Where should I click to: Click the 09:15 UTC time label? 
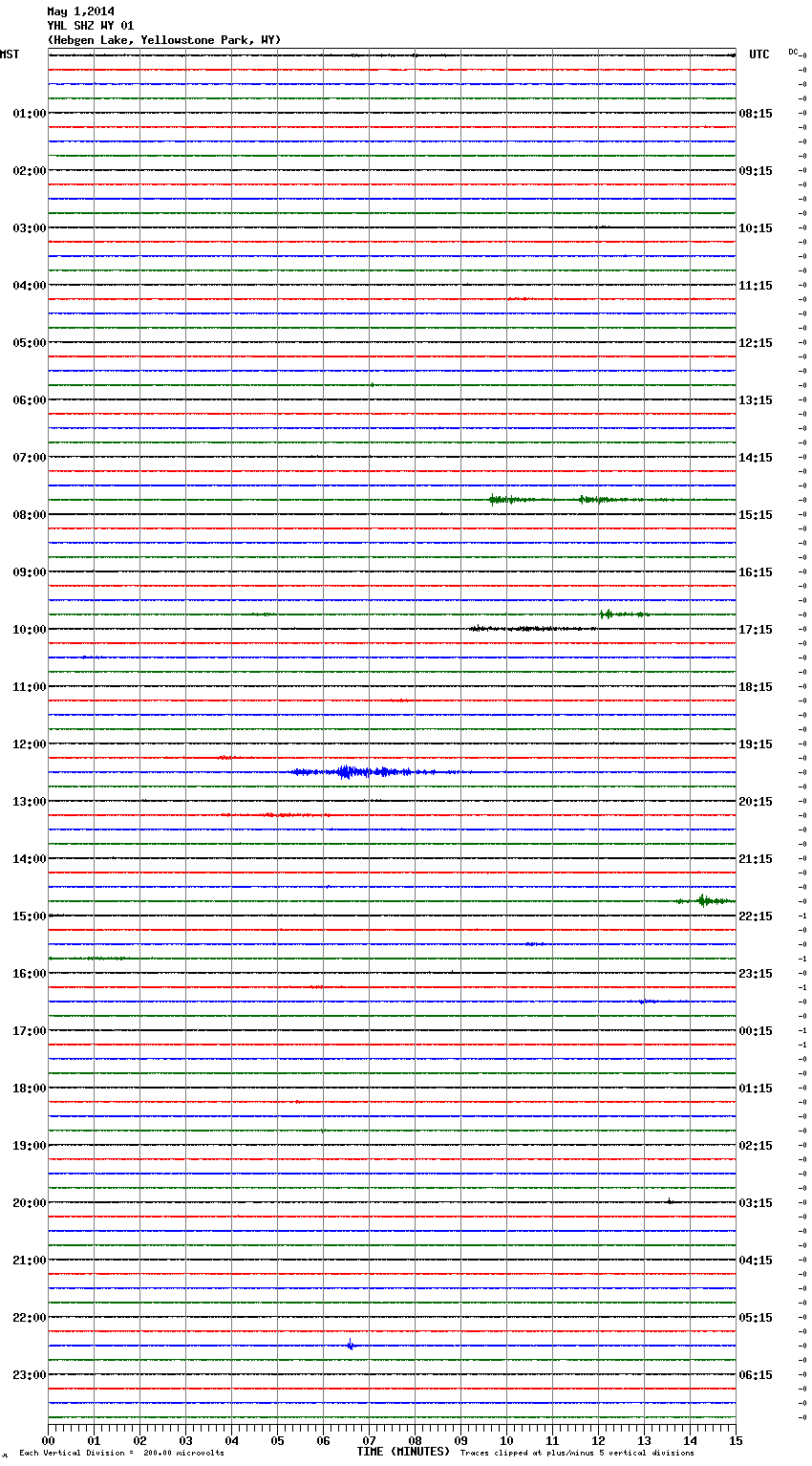(x=756, y=171)
